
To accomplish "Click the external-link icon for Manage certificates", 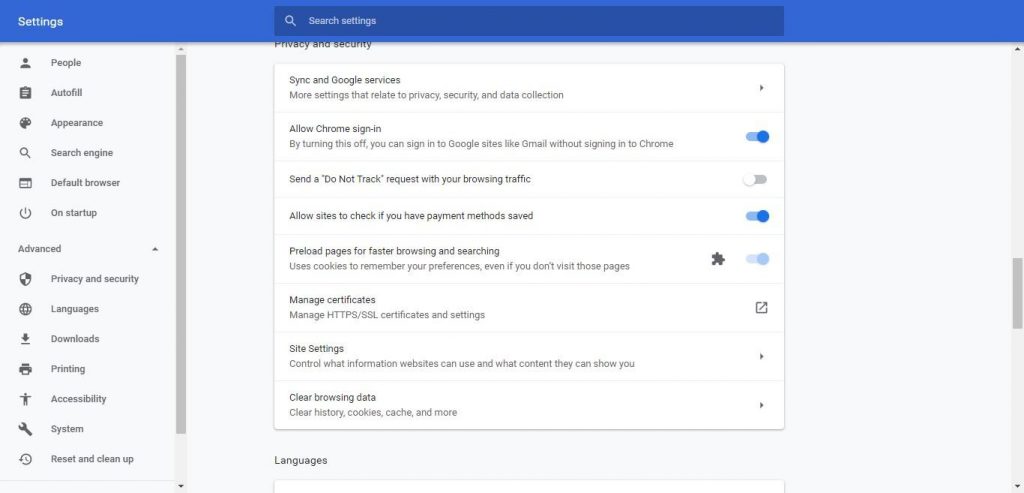I will [x=761, y=308].
